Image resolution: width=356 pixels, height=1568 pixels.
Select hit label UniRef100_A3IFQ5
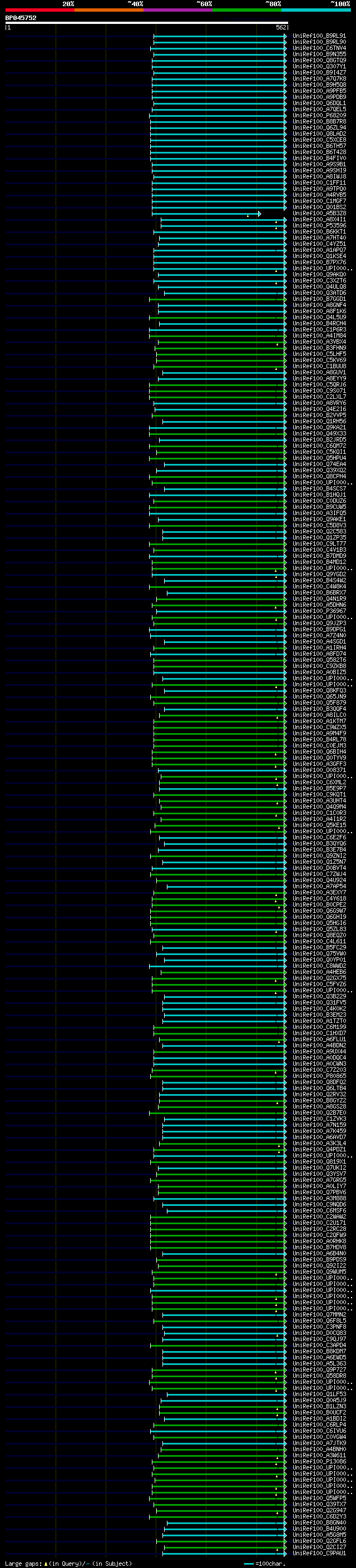click(319, 513)
